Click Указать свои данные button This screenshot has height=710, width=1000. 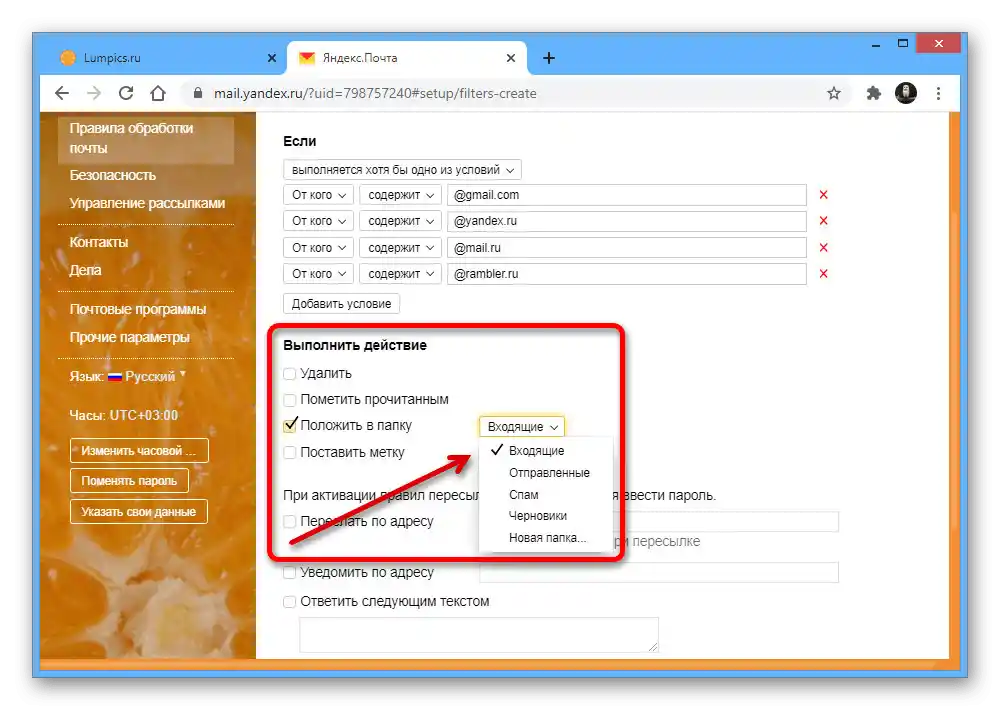[138, 512]
